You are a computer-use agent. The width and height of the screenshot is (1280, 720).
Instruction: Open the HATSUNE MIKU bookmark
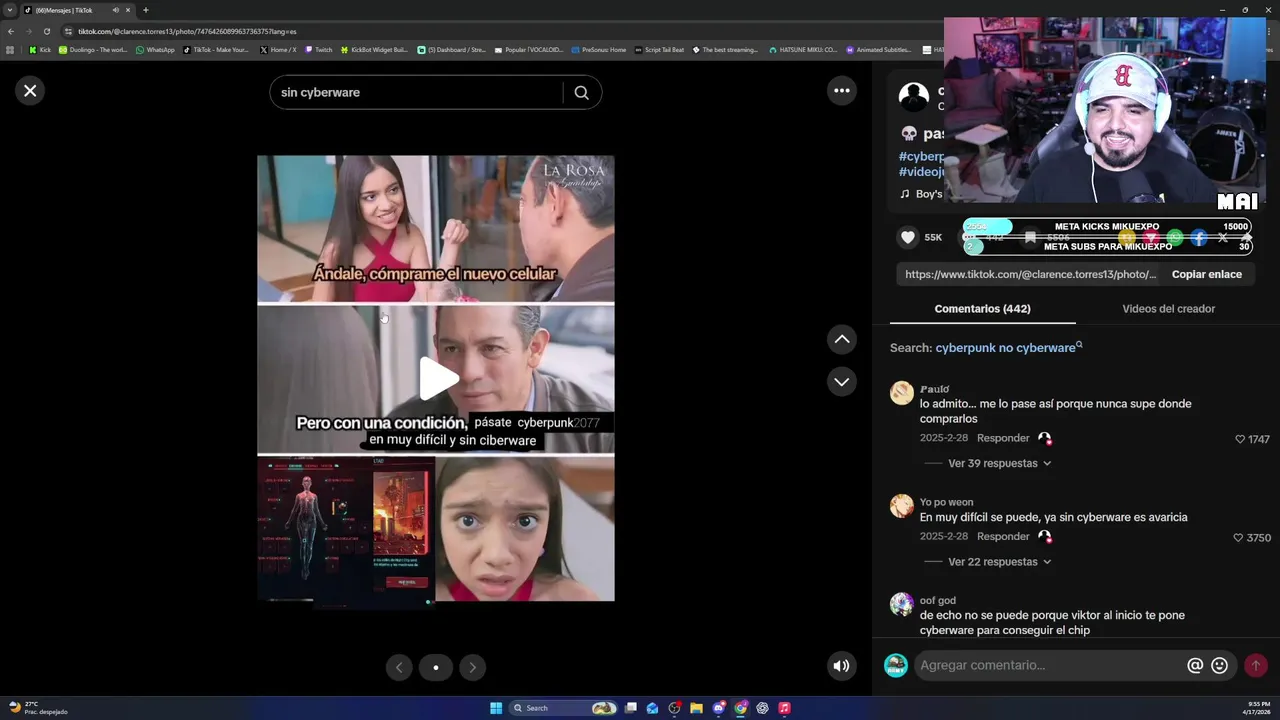[x=803, y=50]
